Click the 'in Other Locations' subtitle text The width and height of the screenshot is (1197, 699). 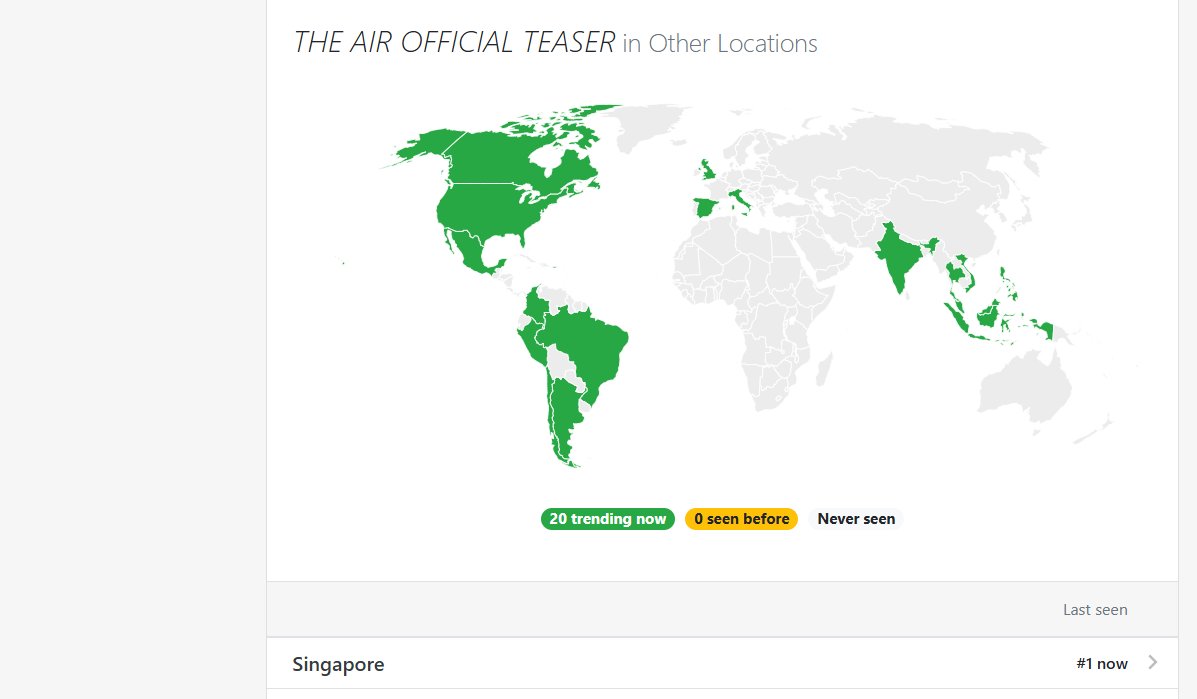click(720, 43)
